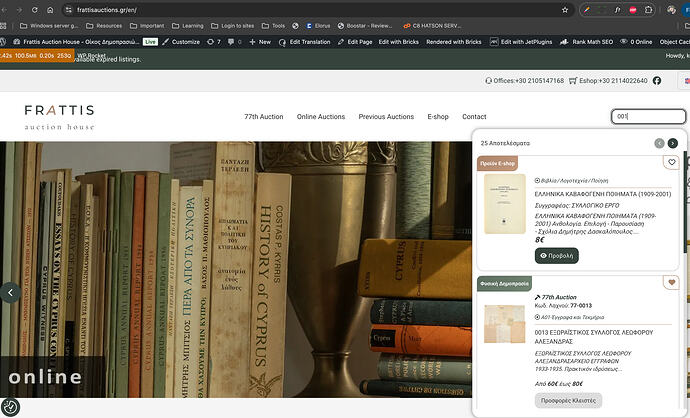Screen dimensions: 690x418
Task: Click the Frattis auction house logo
Action: tap(60, 116)
